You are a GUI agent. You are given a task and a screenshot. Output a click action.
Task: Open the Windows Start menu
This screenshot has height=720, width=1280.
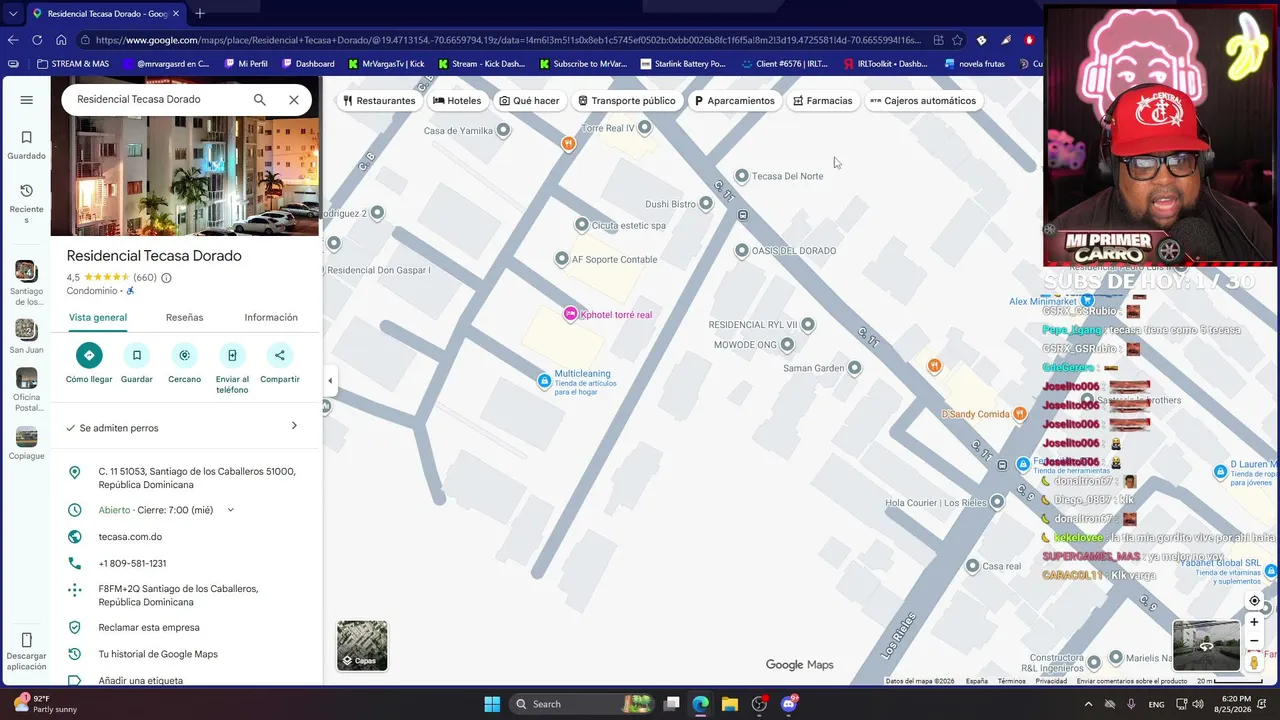tap(492, 704)
